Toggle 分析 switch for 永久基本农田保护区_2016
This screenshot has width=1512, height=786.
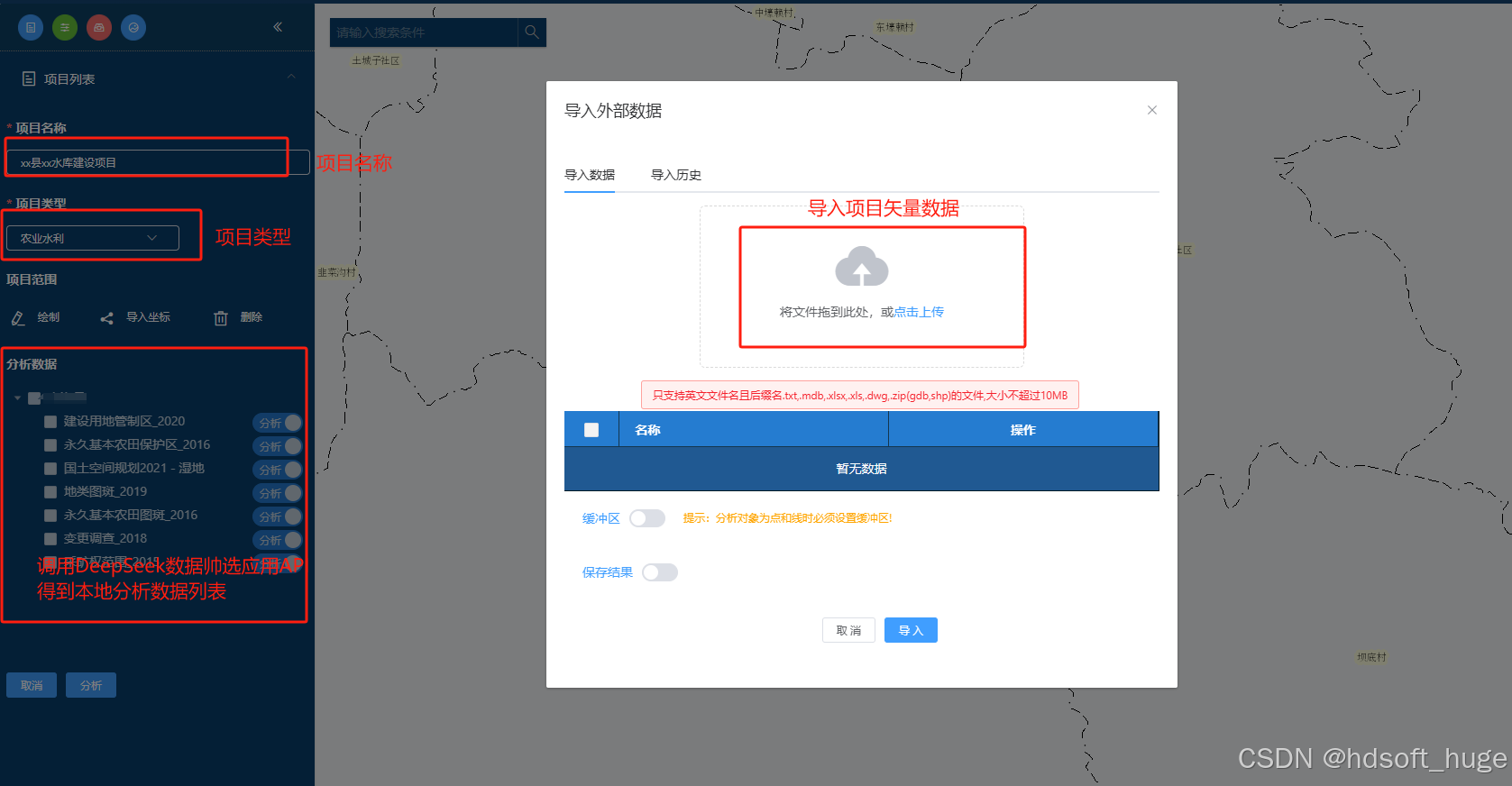pyautogui.click(x=277, y=446)
